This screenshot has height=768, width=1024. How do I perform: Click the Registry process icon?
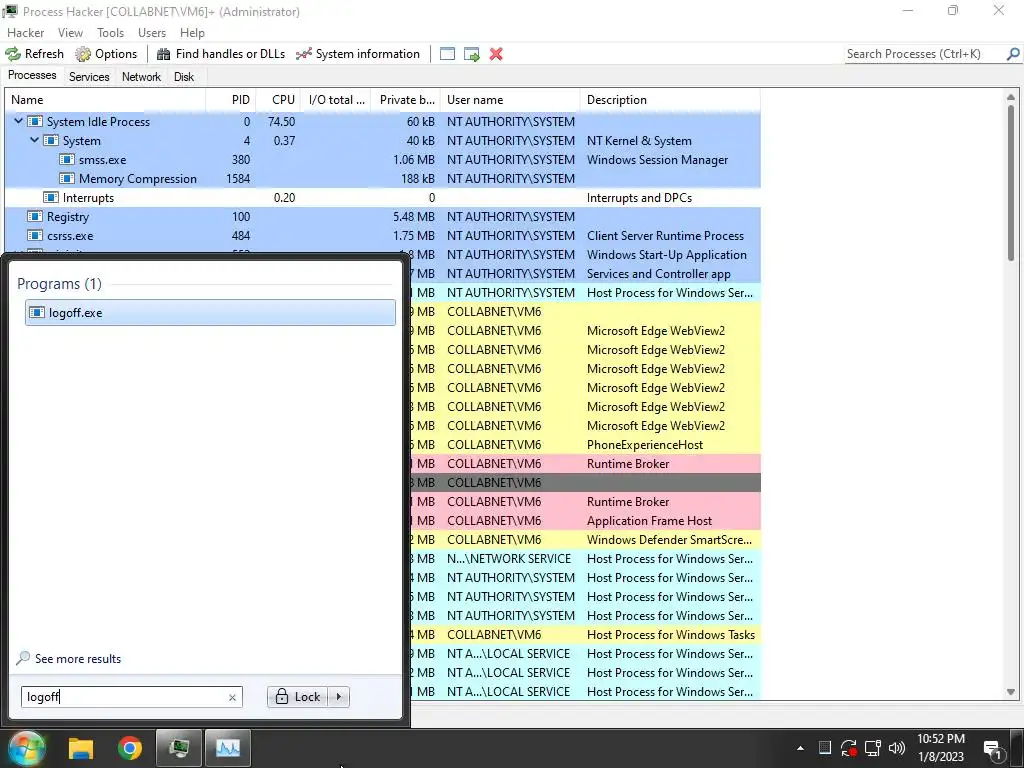click(35, 216)
